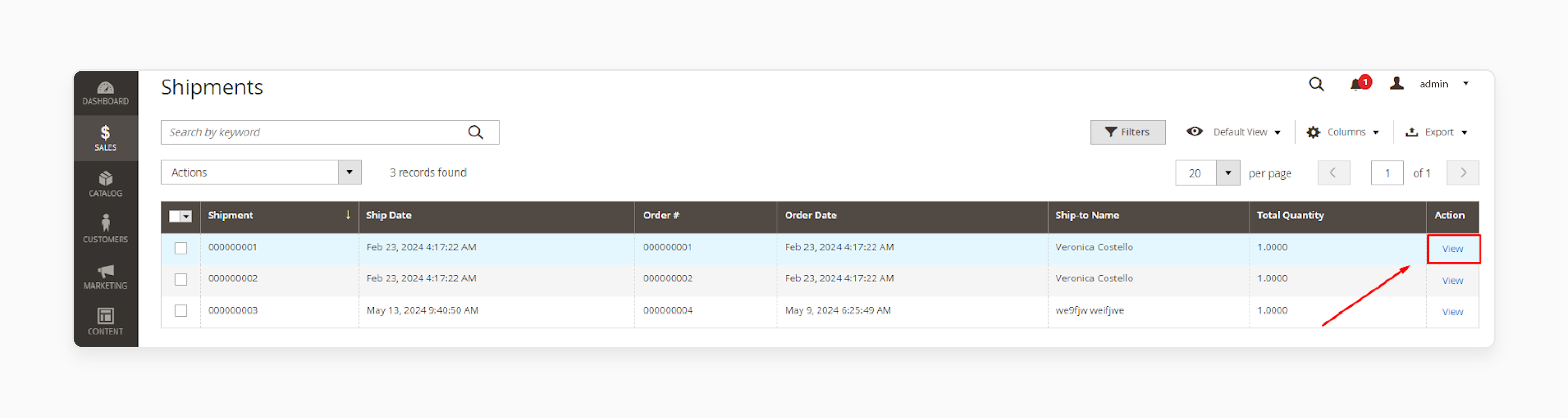Sort by Shipment column arrow
Viewport: 1568px width, 418px height.
point(347,215)
